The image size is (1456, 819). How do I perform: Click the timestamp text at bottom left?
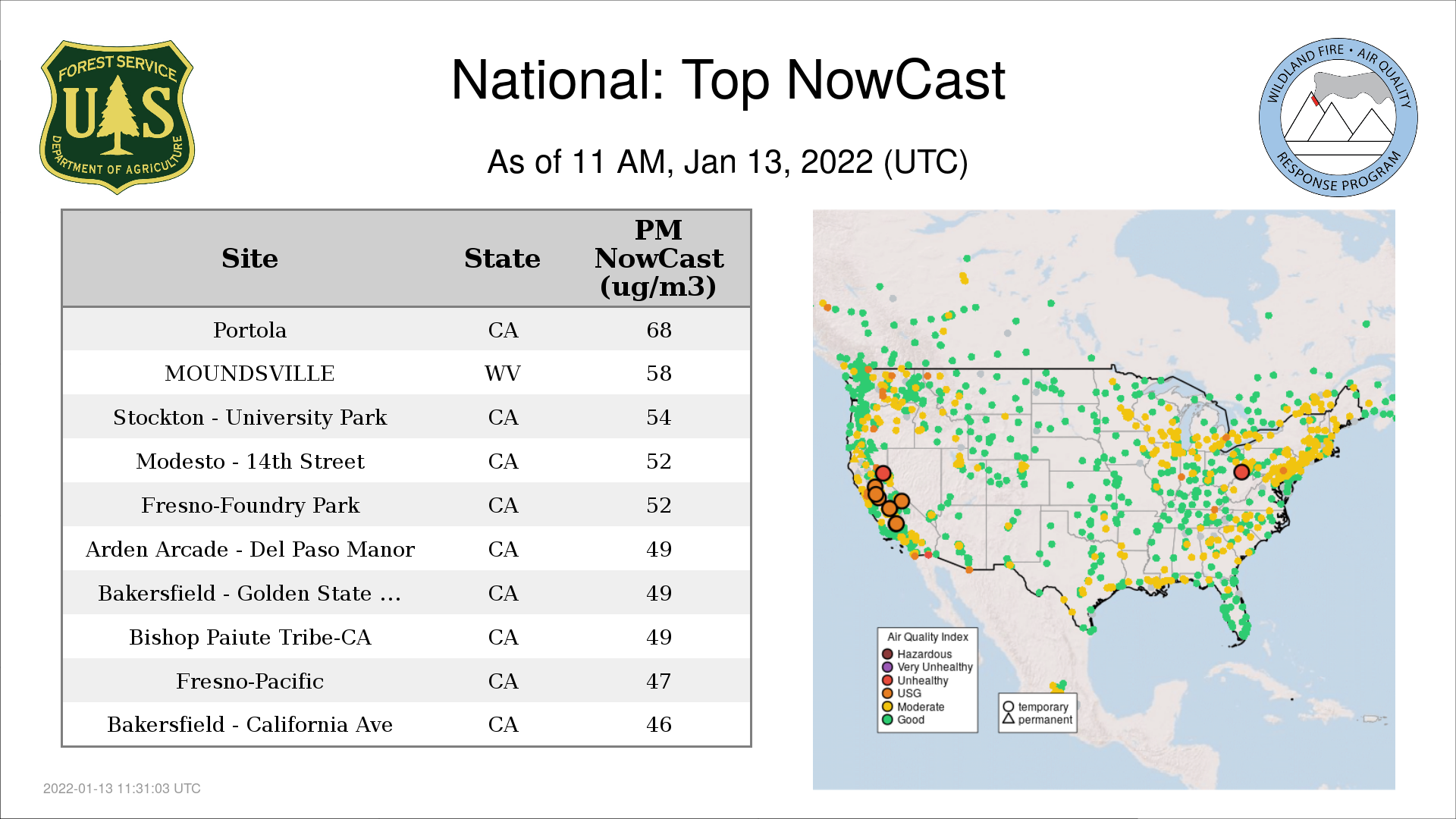122,789
